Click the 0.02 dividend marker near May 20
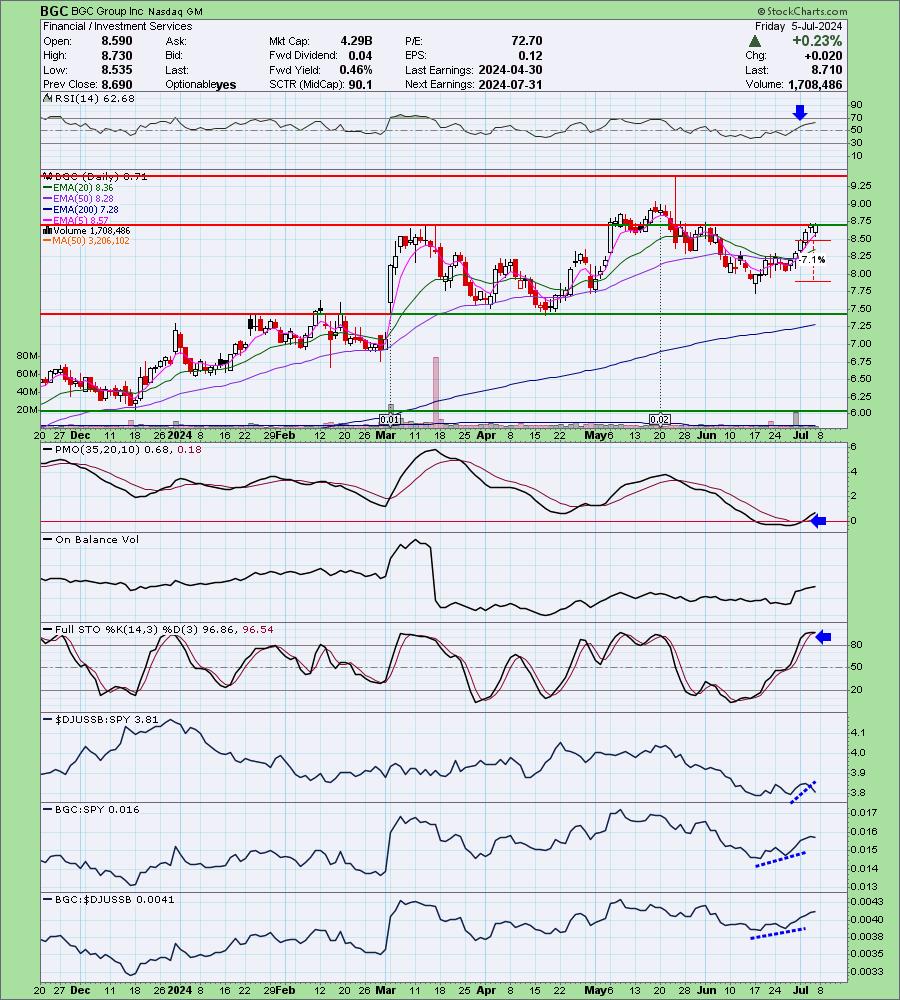900x1000 pixels. pyautogui.click(x=660, y=420)
